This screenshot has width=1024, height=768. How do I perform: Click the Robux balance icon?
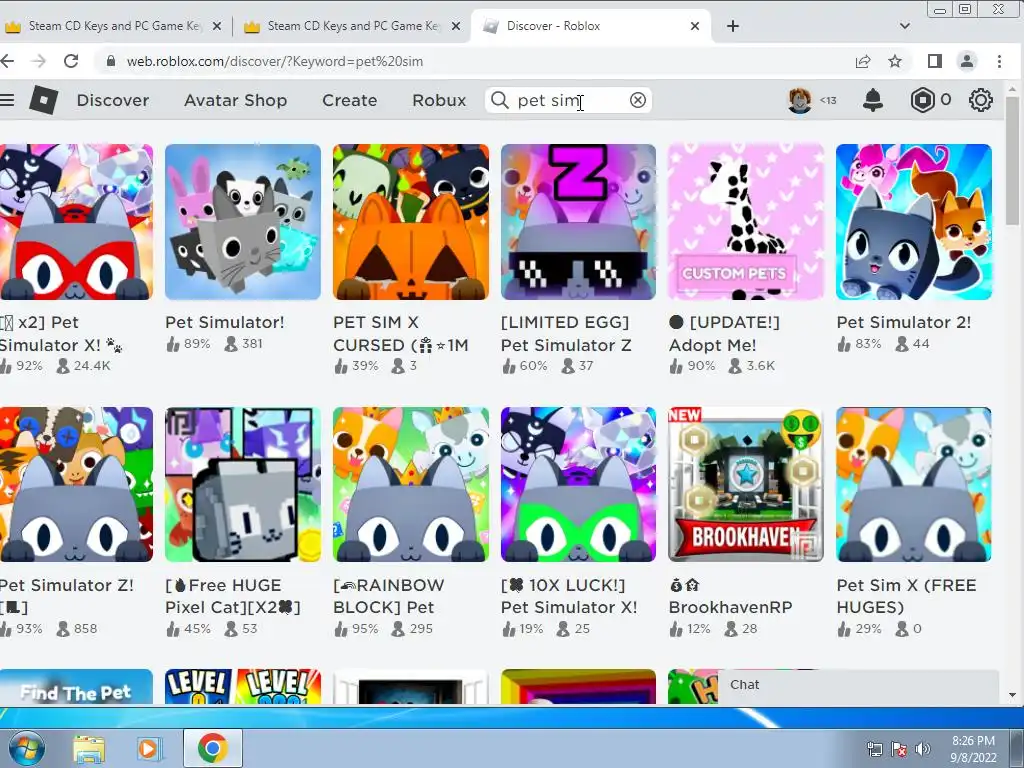[x=922, y=100]
